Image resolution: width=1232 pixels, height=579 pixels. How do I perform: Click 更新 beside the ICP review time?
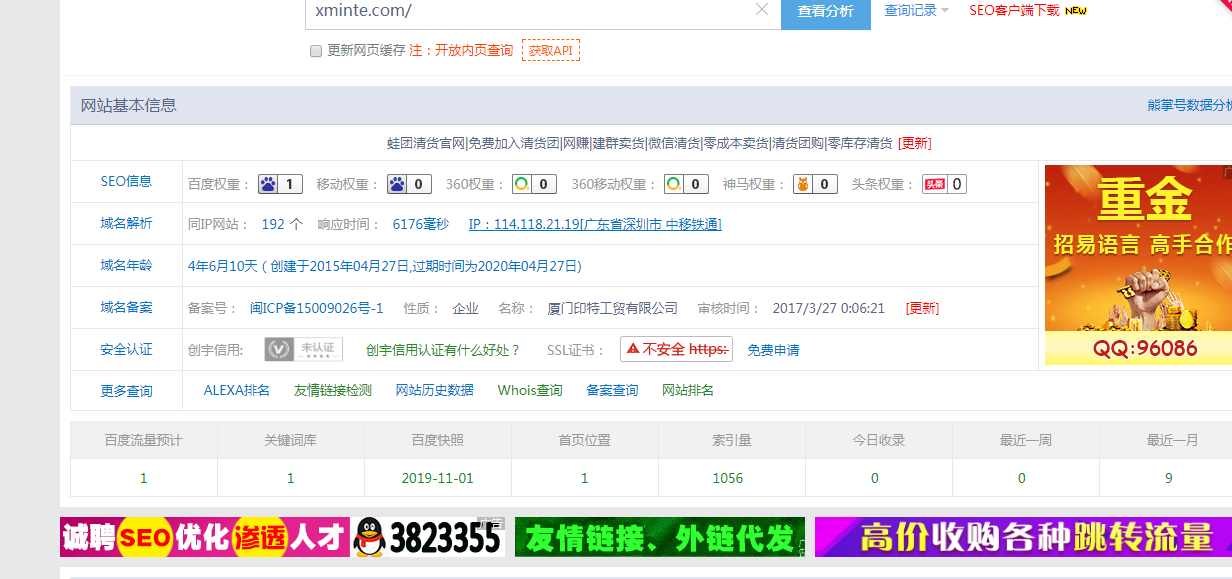click(x=922, y=308)
